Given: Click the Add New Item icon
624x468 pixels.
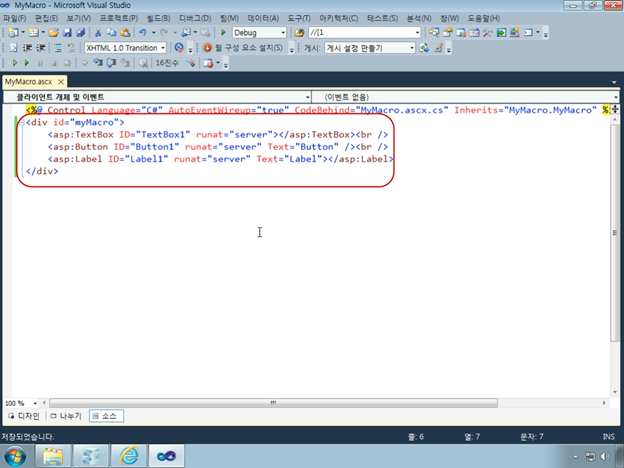Looking at the screenshot, I should pyautogui.click(x=33, y=33).
